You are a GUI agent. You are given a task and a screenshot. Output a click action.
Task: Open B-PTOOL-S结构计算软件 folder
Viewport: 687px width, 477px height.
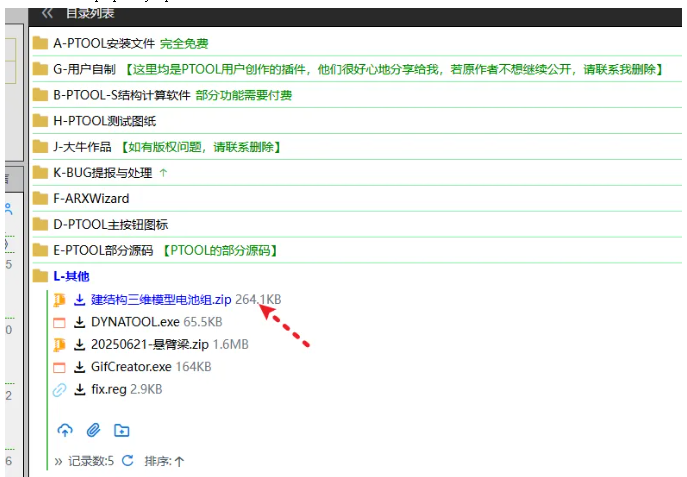(122, 95)
